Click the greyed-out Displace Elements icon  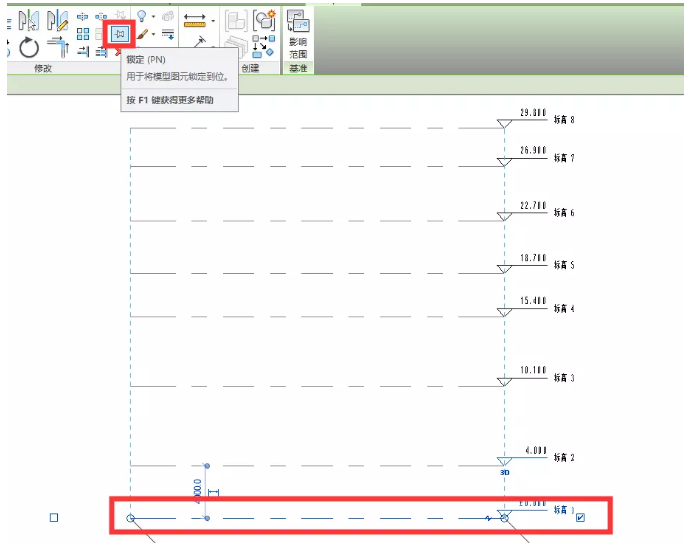[x=168, y=17]
